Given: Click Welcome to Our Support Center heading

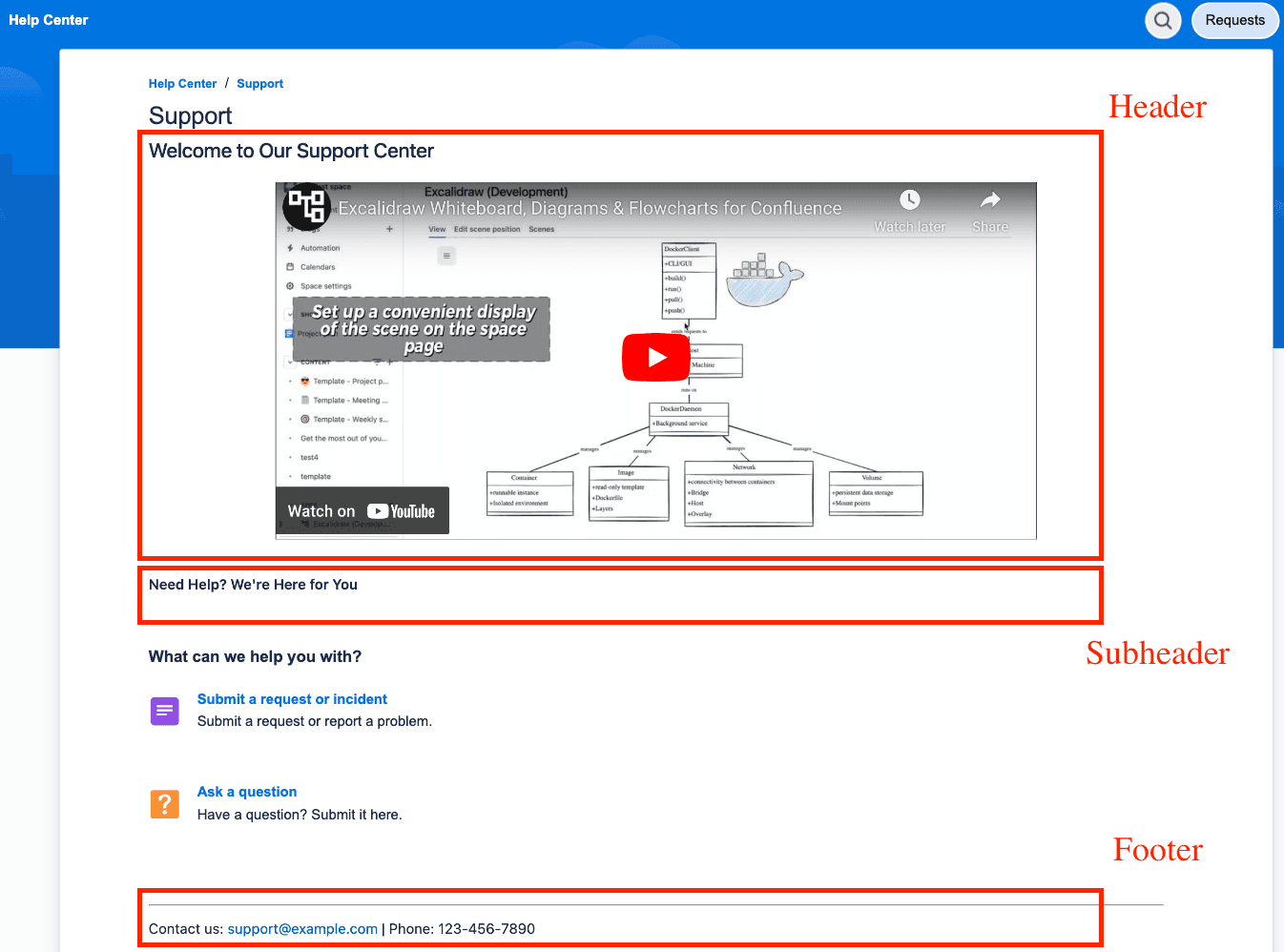Looking at the screenshot, I should coord(291,151).
